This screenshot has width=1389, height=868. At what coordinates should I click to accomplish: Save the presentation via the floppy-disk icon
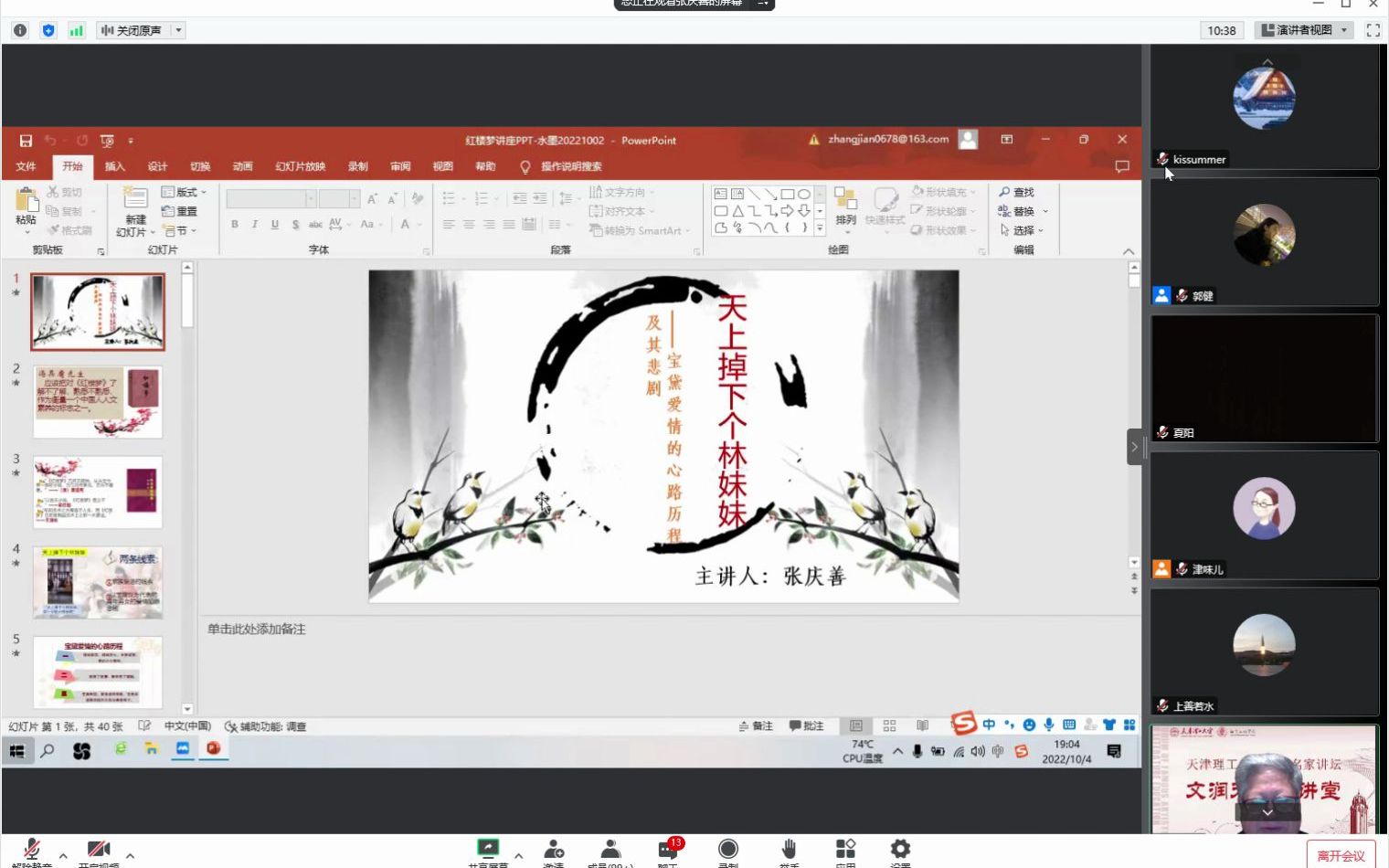click(26, 141)
